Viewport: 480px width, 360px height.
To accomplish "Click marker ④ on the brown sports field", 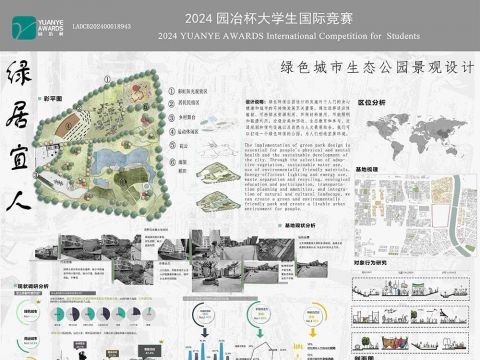I will coord(69,126).
